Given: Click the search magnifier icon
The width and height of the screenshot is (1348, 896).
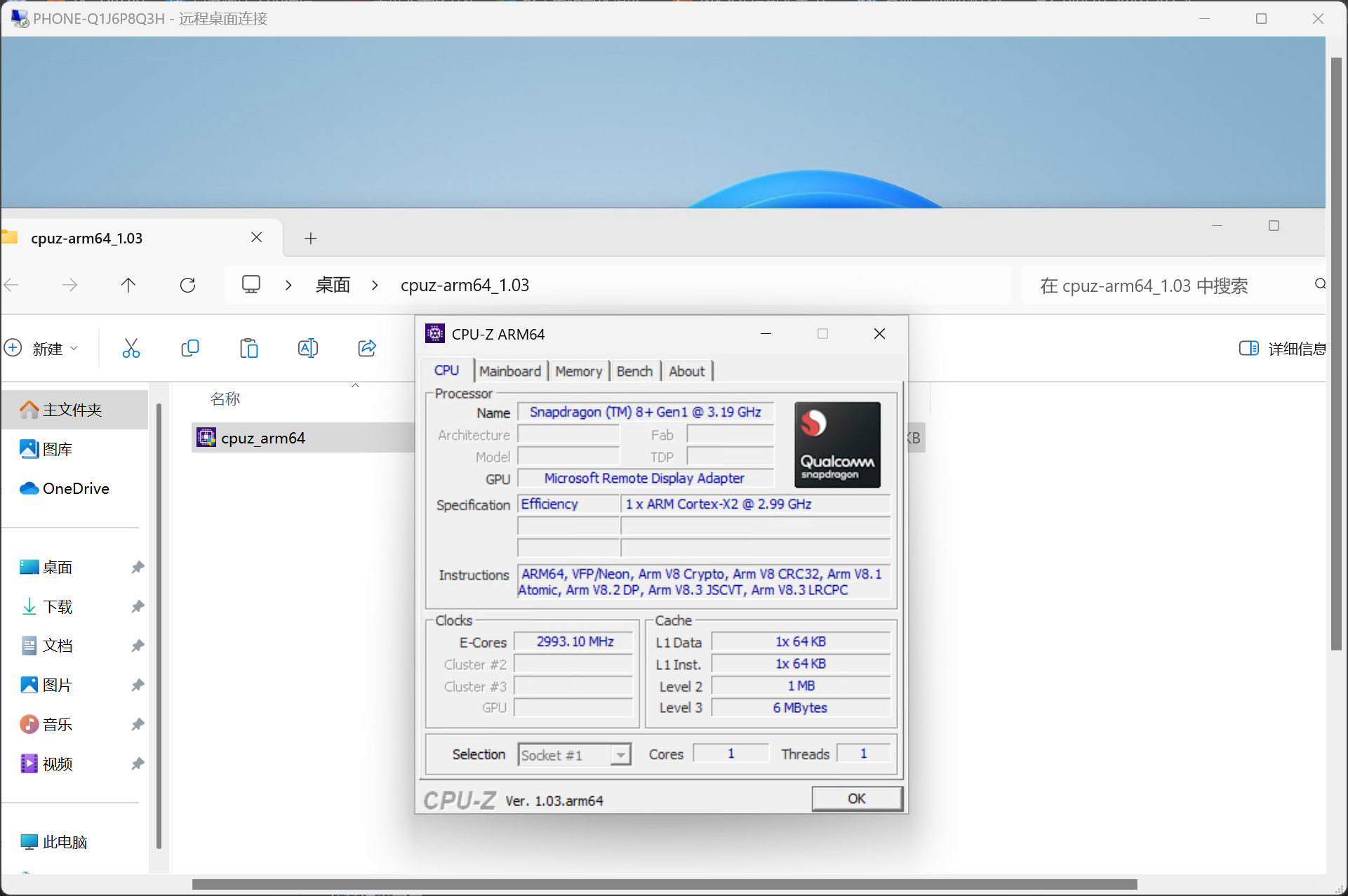Looking at the screenshot, I should point(1320,284).
